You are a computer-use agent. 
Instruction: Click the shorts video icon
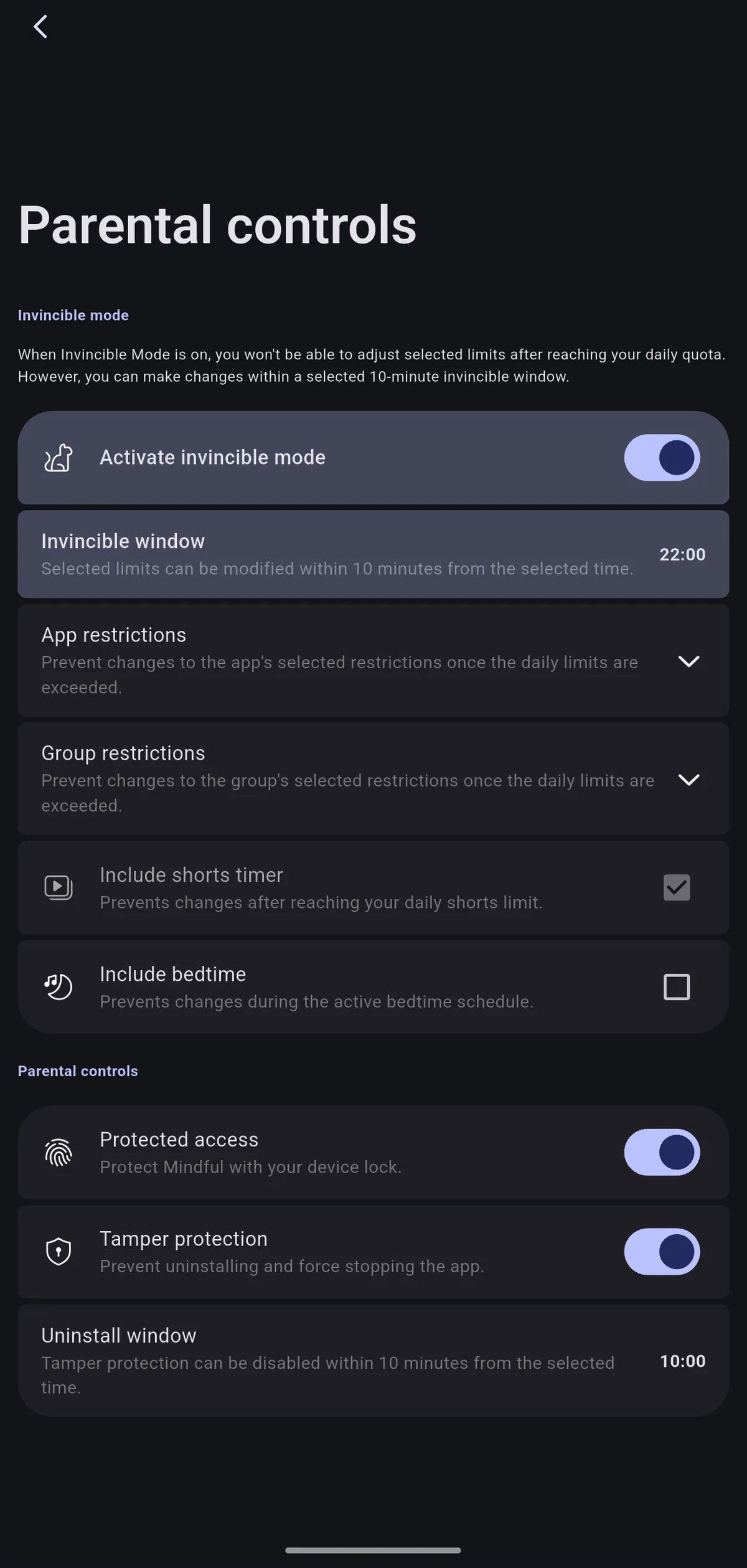click(58, 887)
